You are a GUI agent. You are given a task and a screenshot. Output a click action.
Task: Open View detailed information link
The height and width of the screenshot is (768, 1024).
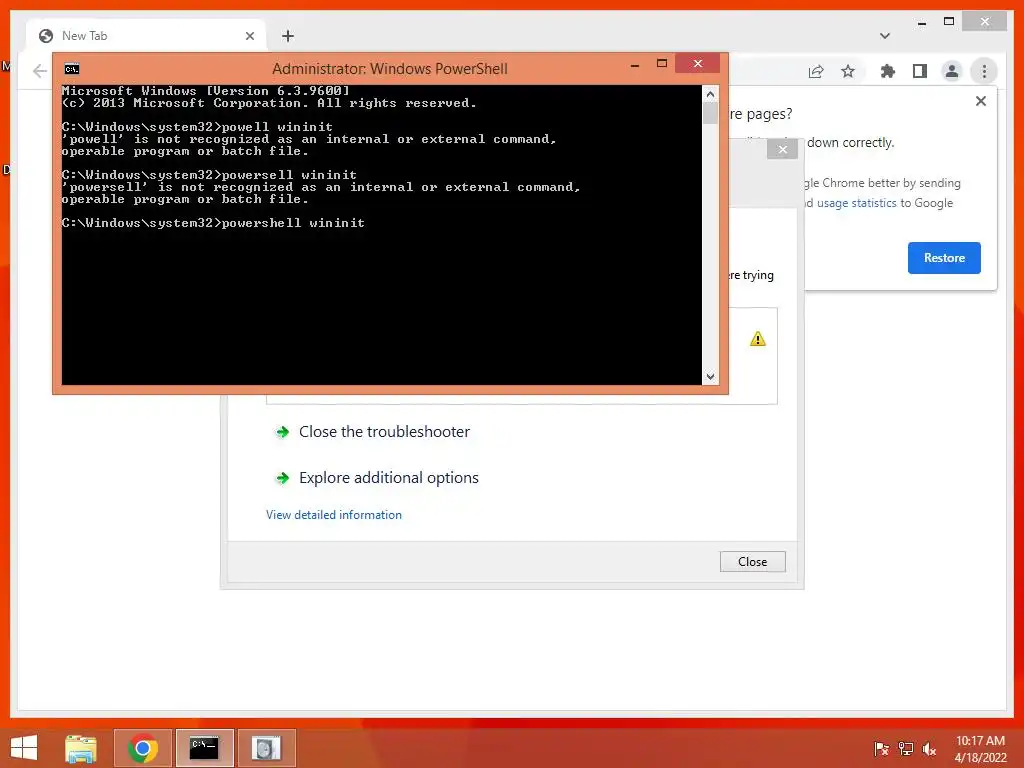coord(334,515)
